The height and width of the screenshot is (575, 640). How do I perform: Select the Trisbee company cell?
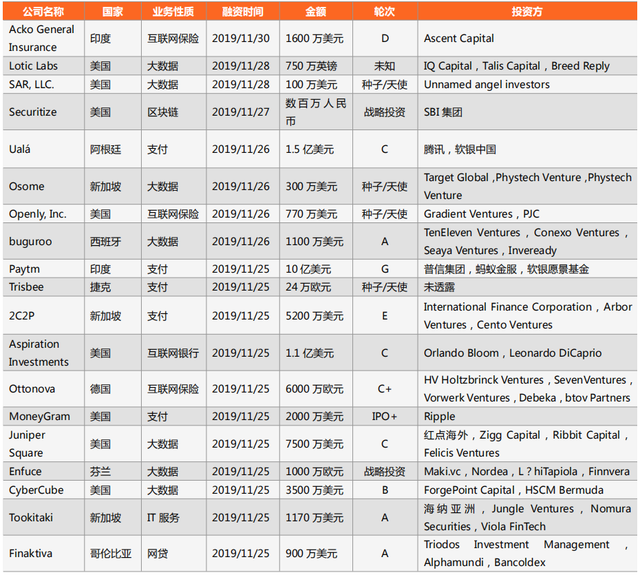(44, 287)
